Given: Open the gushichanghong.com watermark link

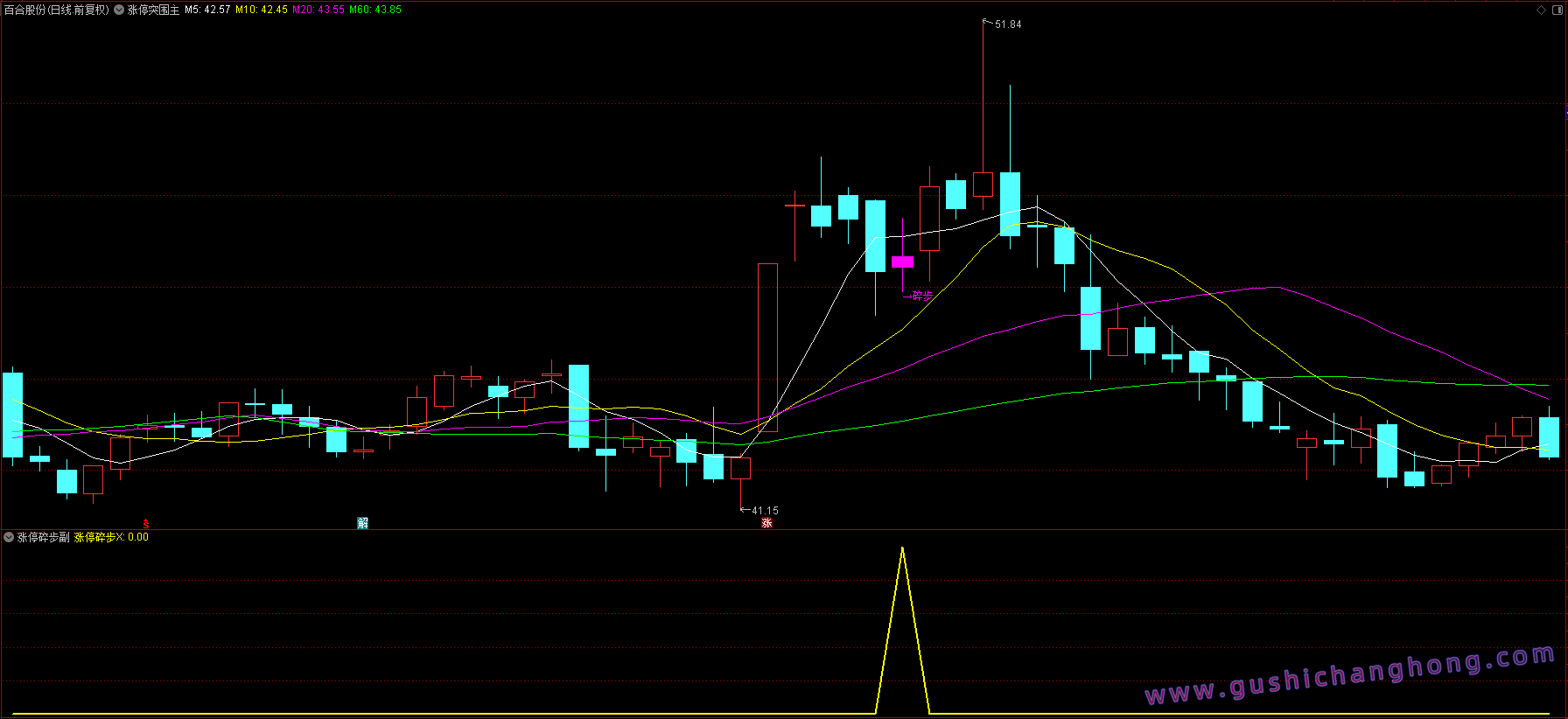Looking at the screenshot, I should pos(1350,676).
